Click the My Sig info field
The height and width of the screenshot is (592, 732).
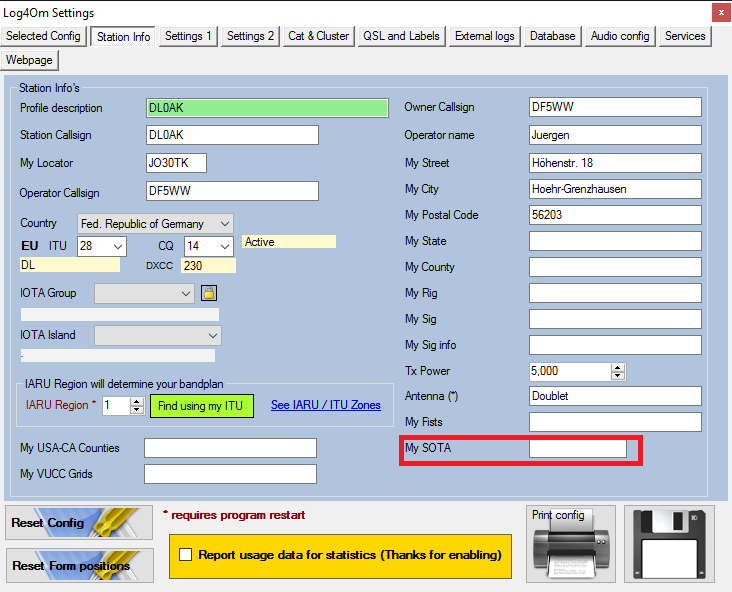coord(615,345)
